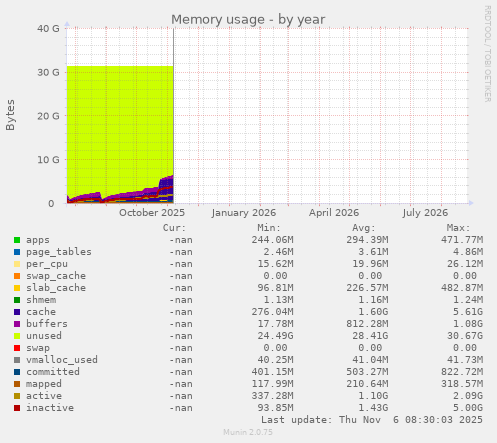
Task: Click the 'Last update' timestamp line
Action: (372, 420)
